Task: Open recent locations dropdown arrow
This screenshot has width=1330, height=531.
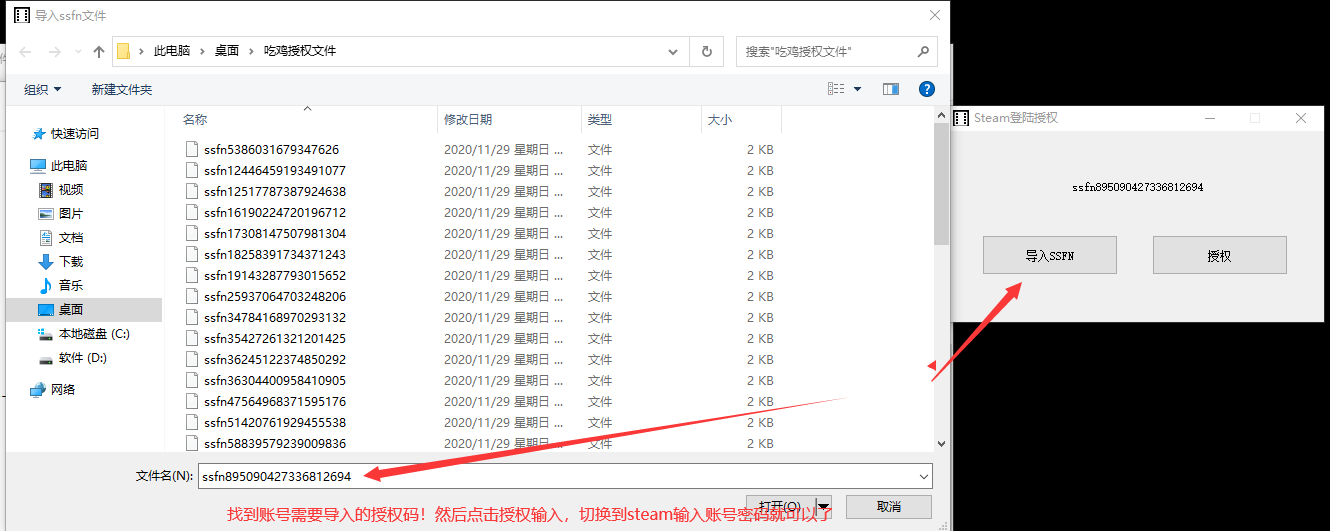Action: pos(77,51)
